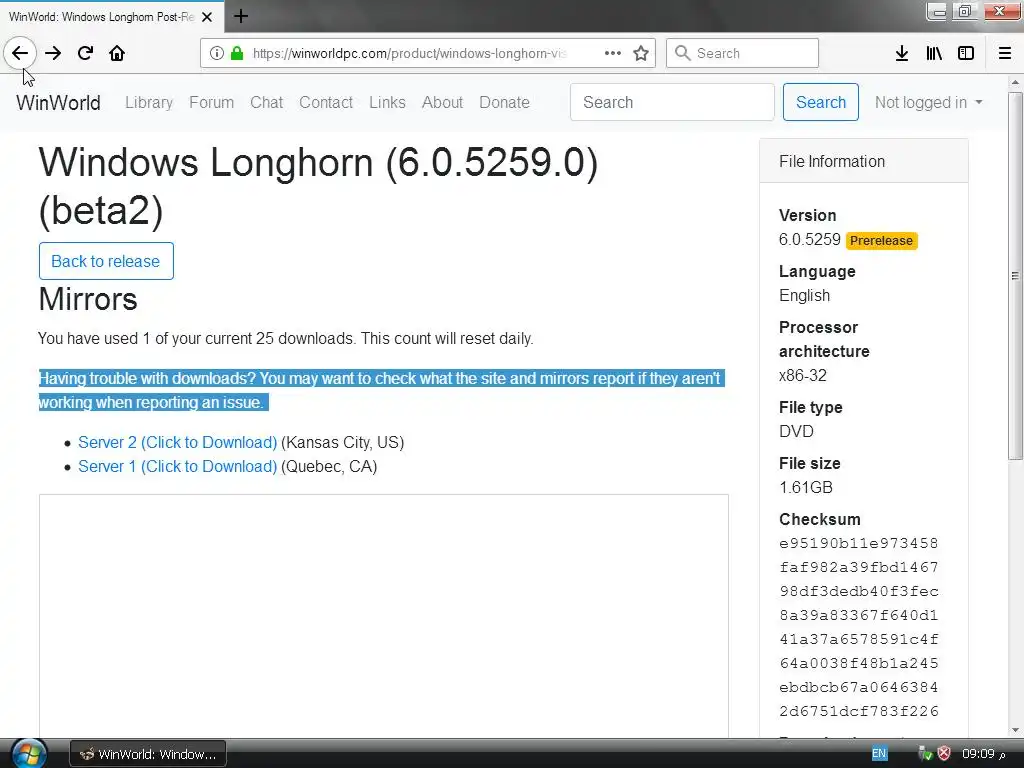Open a new browser tab

pos(241,16)
